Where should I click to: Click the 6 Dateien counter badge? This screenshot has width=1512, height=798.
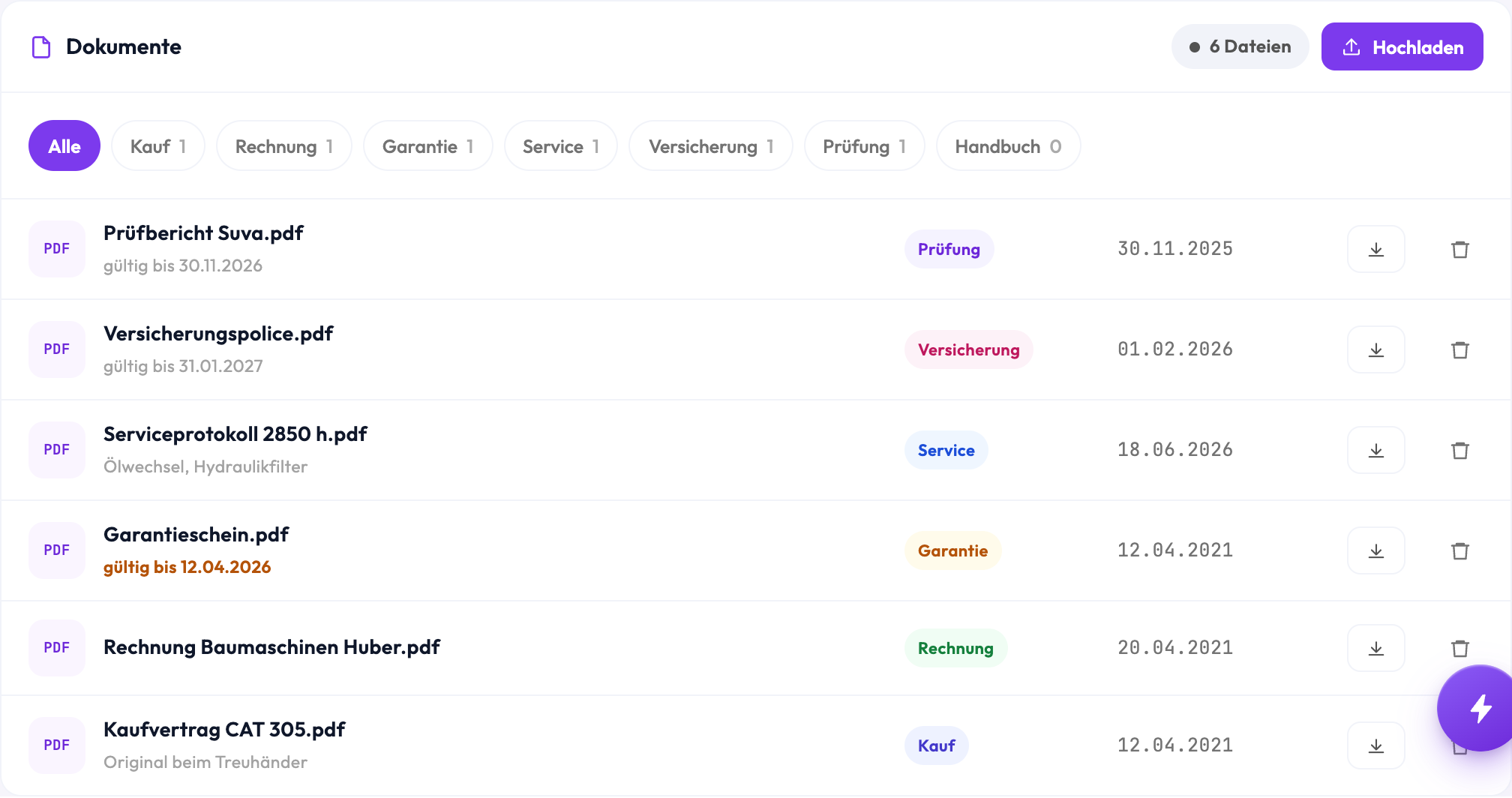(1240, 46)
